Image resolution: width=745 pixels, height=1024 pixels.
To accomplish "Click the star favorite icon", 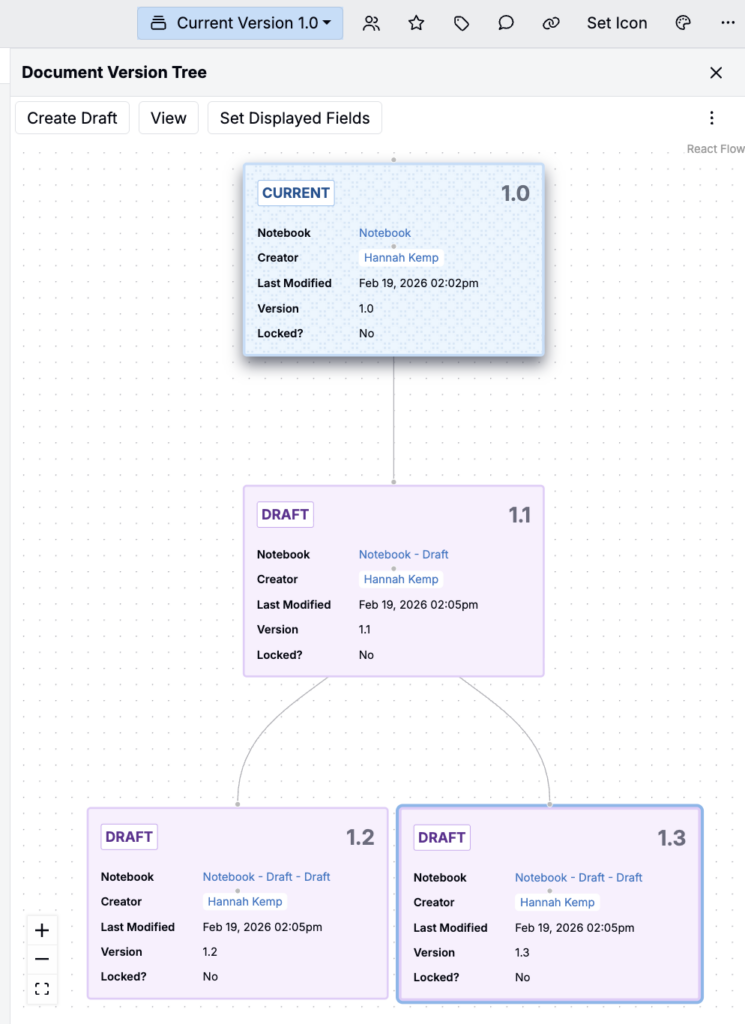I will point(416,23).
